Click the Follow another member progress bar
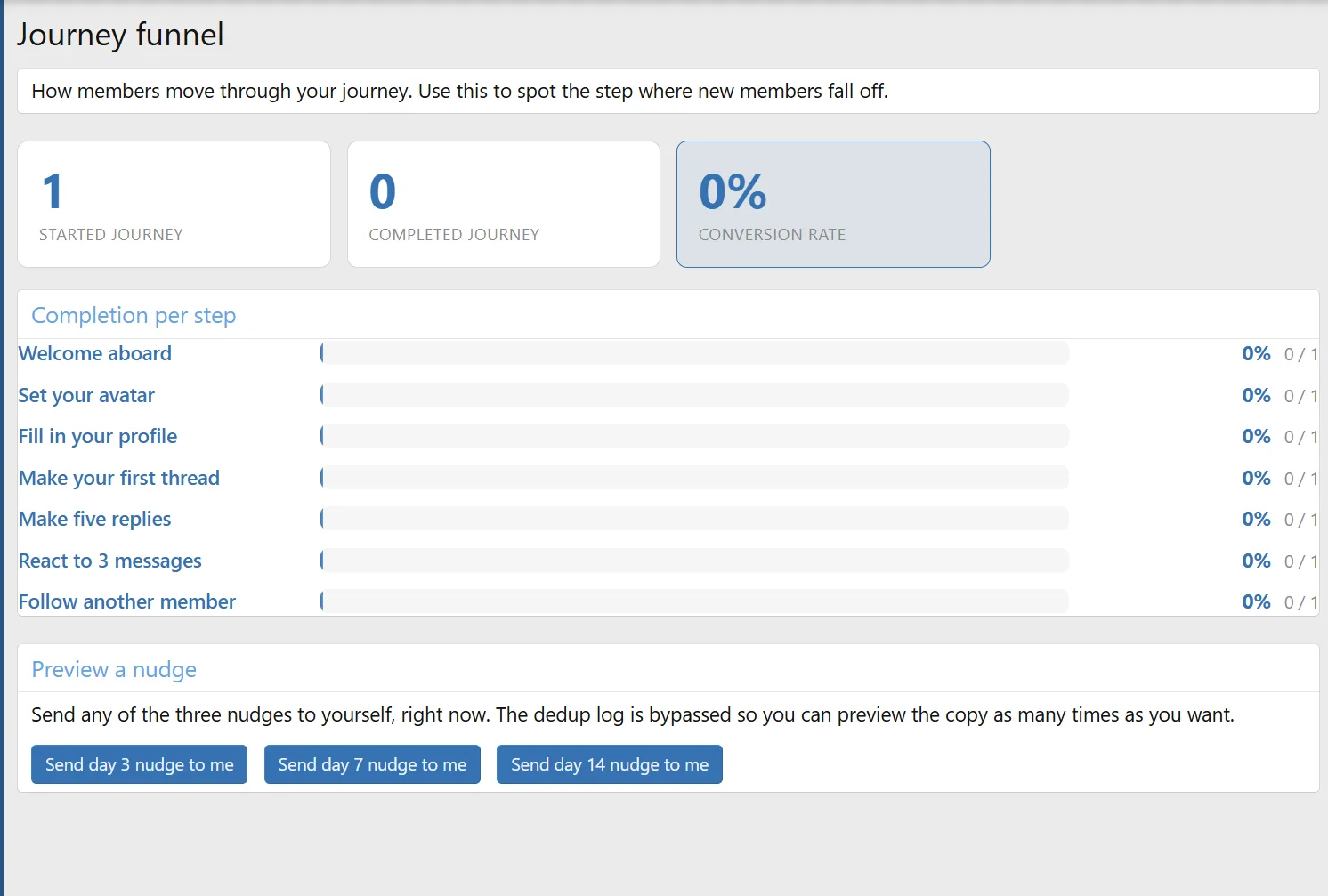Image resolution: width=1328 pixels, height=896 pixels. [x=694, y=601]
